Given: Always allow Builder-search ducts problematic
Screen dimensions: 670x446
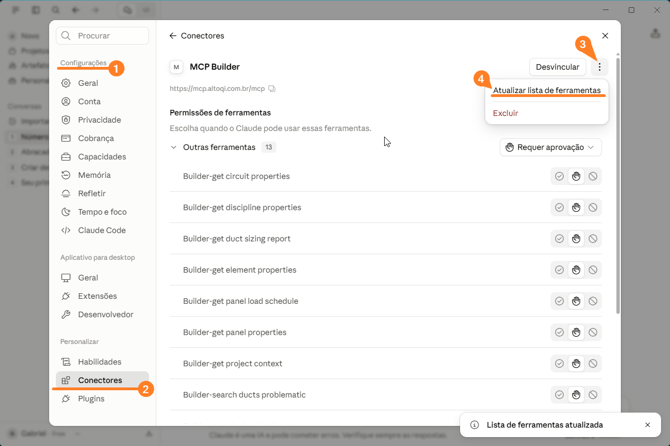Looking at the screenshot, I should (559, 394).
